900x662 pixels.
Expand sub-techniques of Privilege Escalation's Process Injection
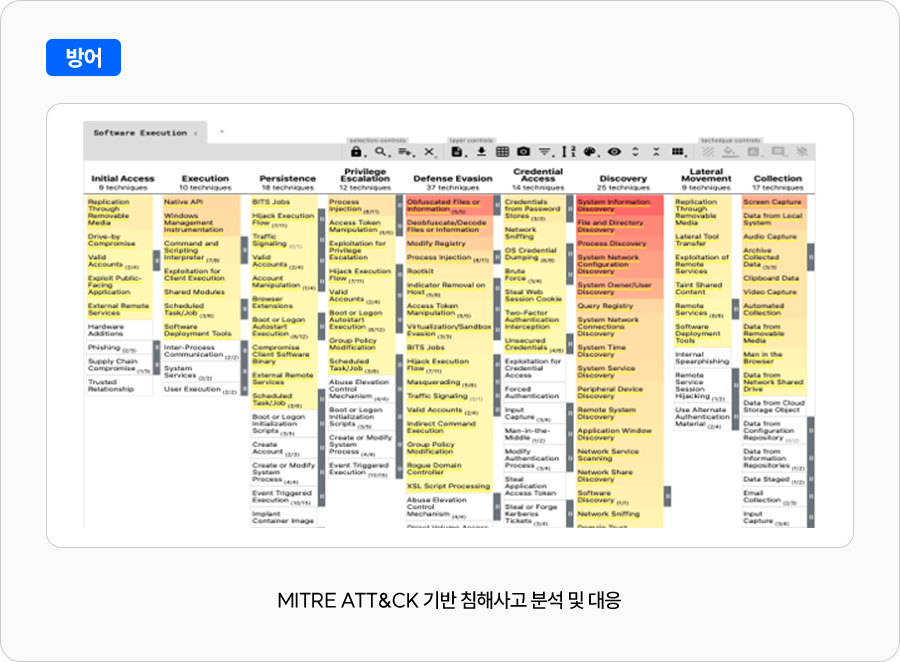click(x=399, y=205)
